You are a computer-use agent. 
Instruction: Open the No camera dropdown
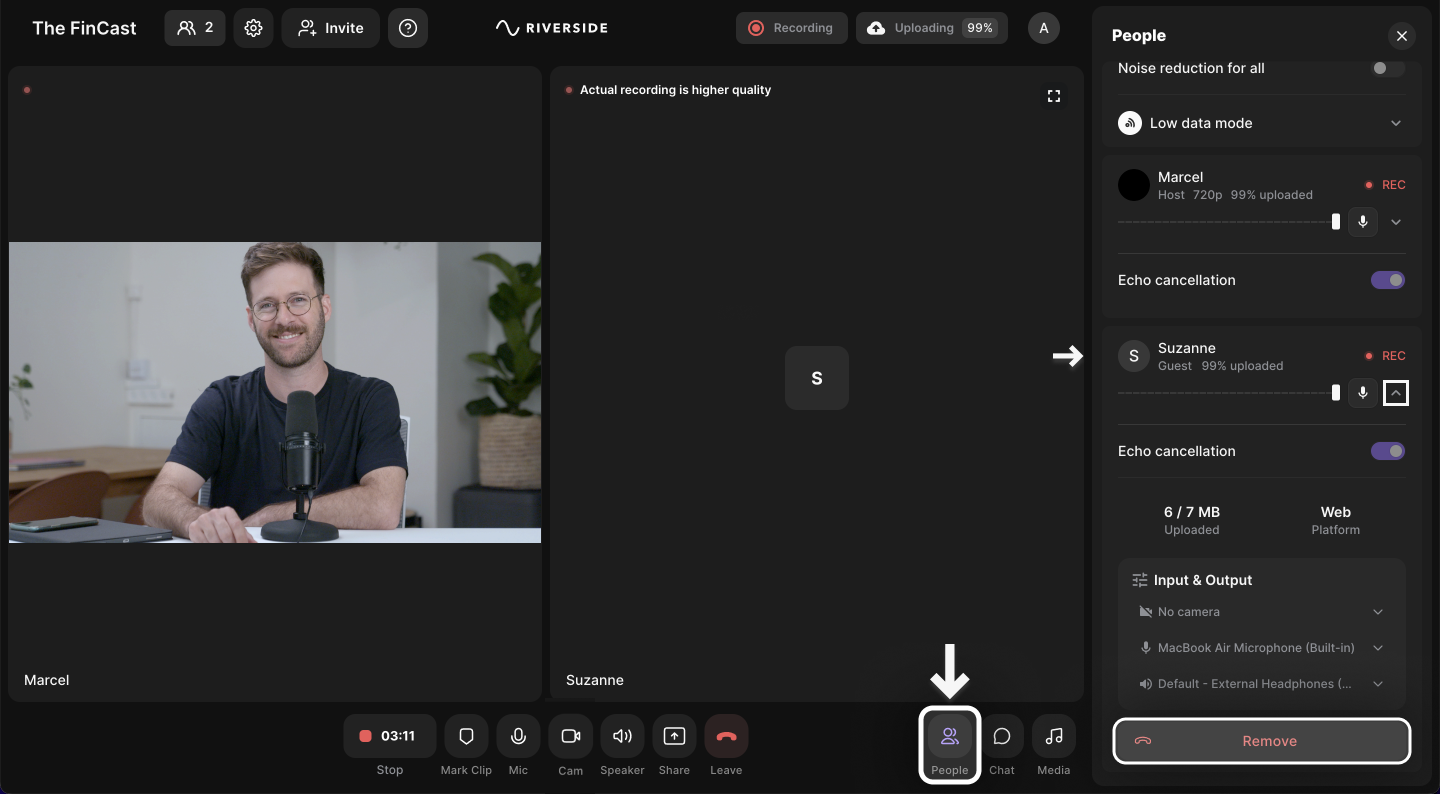point(1262,612)
